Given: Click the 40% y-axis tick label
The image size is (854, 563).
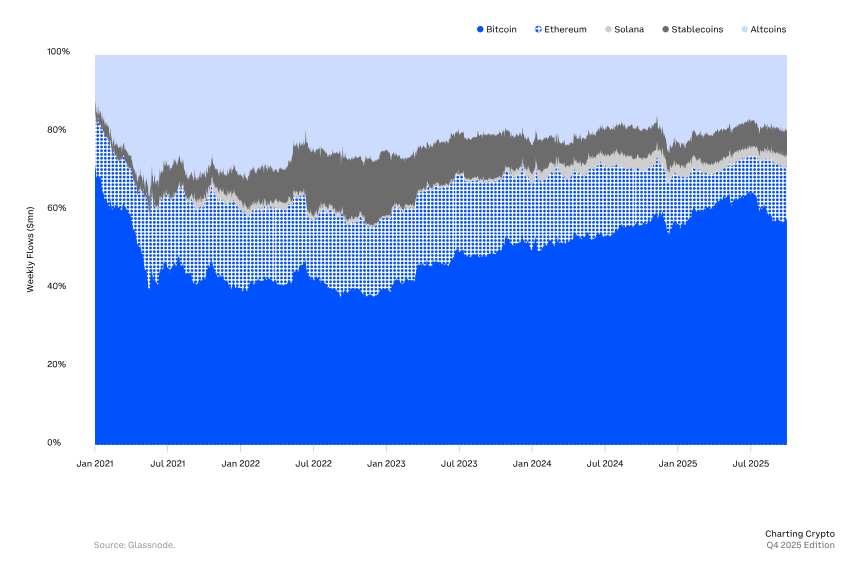Looking at the screenshot, I should 60,286.
